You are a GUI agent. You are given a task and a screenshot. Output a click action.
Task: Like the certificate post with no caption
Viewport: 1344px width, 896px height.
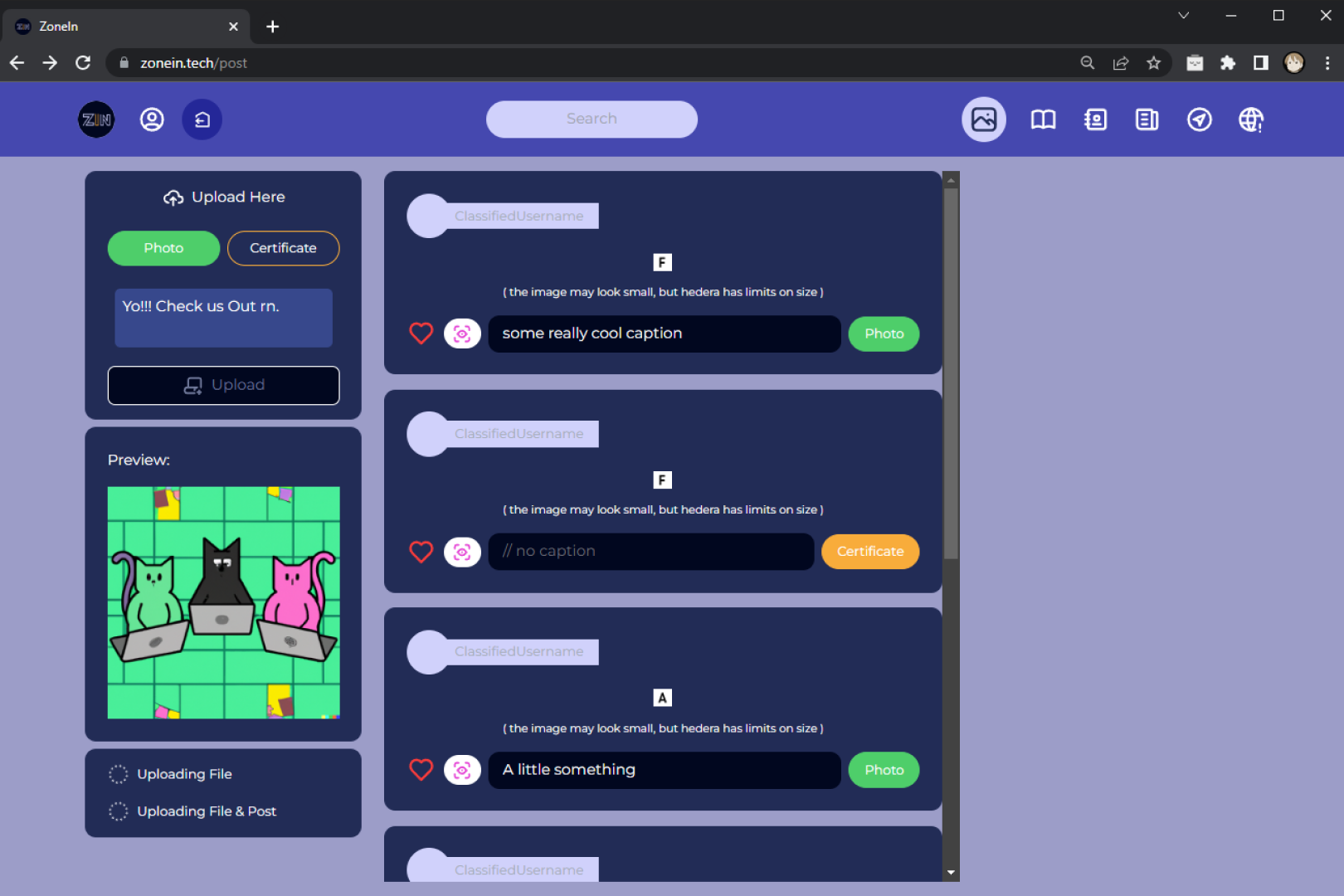421,551
